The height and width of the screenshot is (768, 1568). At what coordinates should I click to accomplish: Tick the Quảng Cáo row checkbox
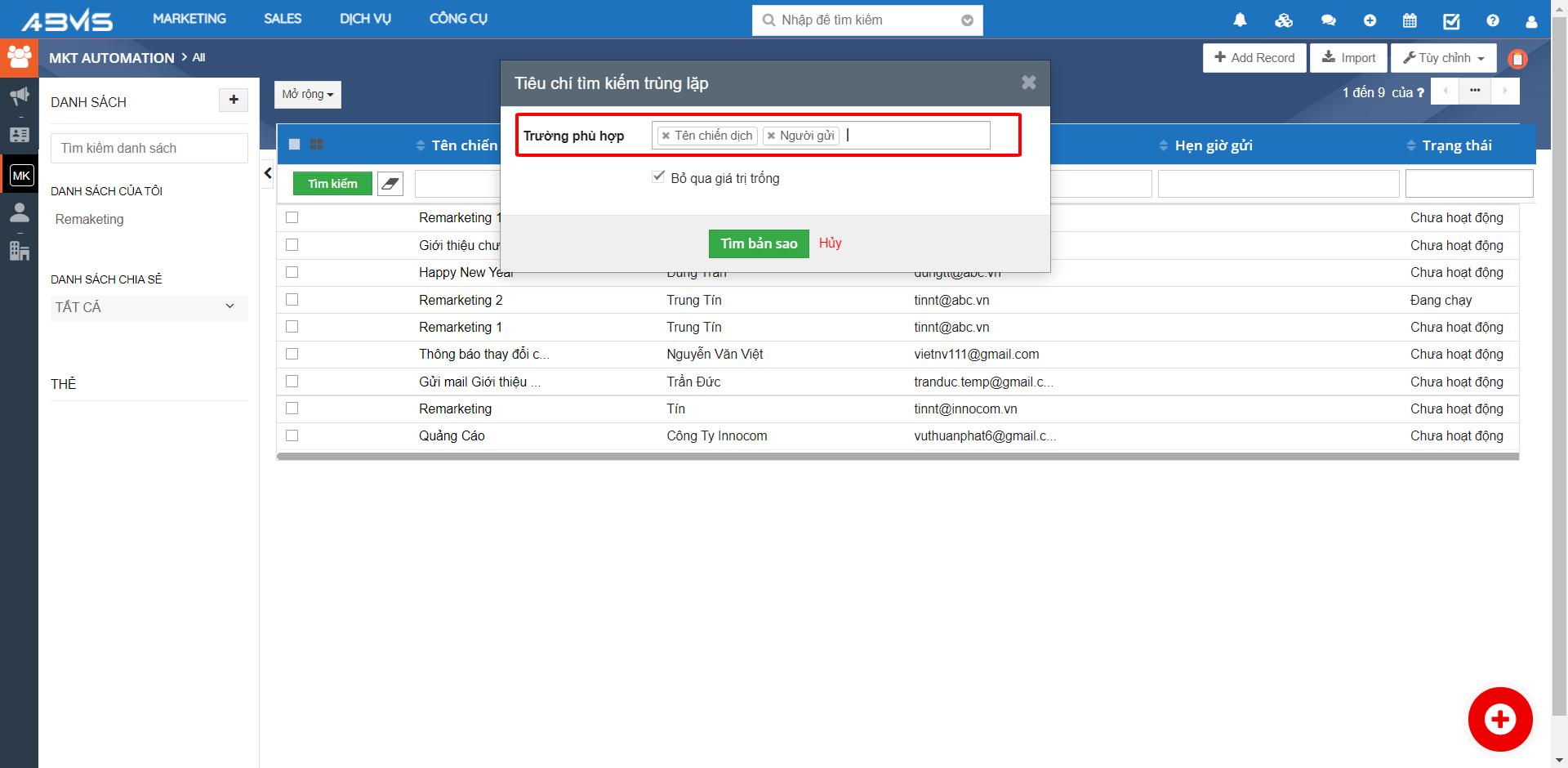point(292,435)
